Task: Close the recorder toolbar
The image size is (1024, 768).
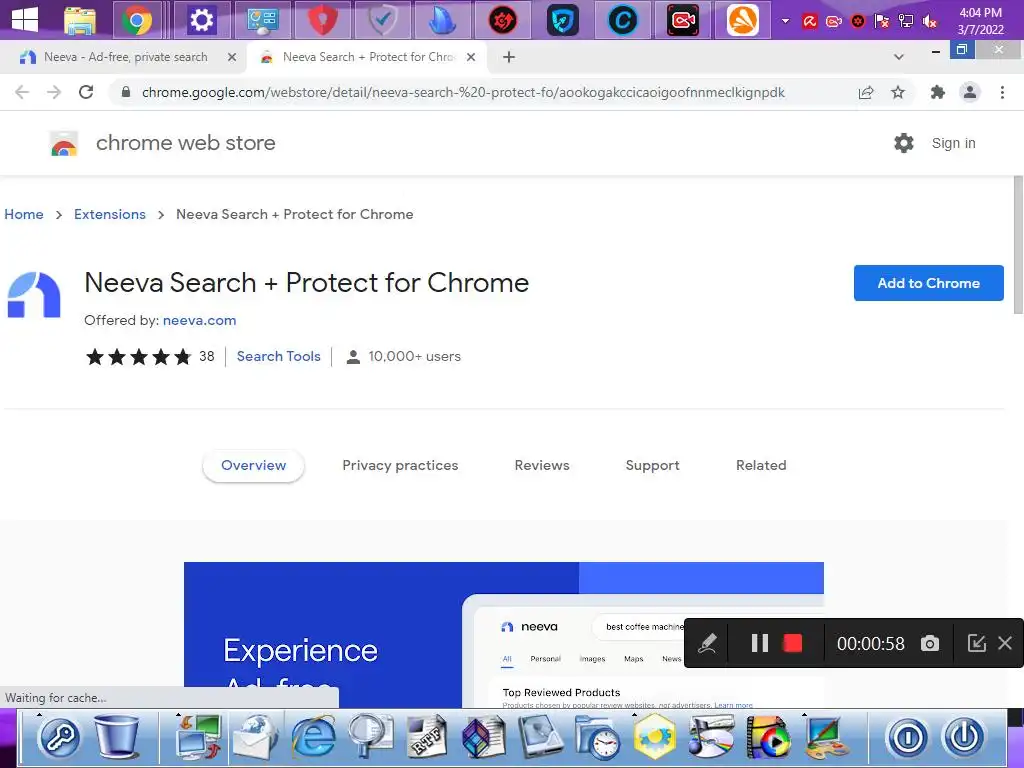Action: coord(1005,643)
